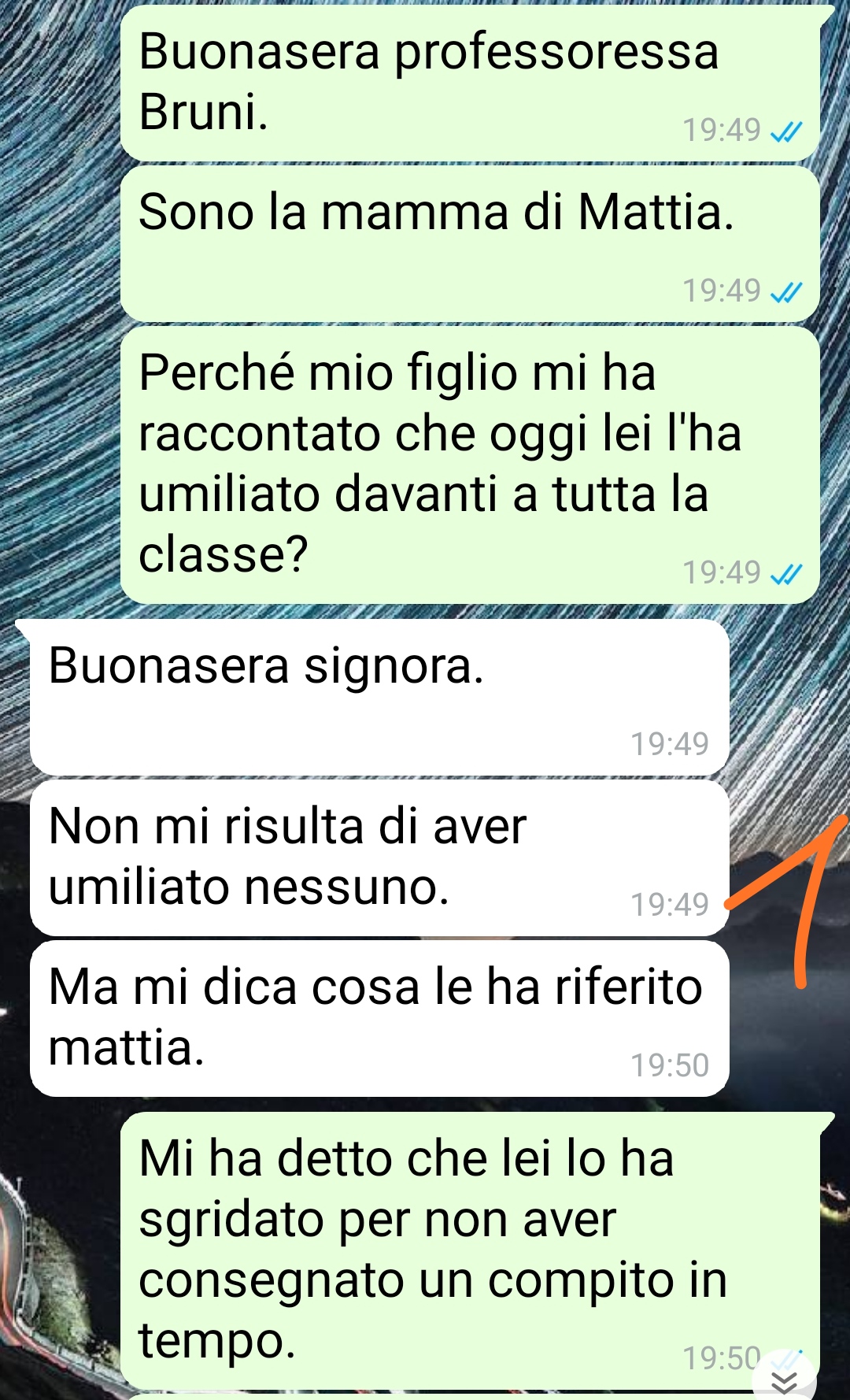Tap the word 'tempo.' in last sent message
This screenshot has height=1400, width=850.
pos(217,1342)
